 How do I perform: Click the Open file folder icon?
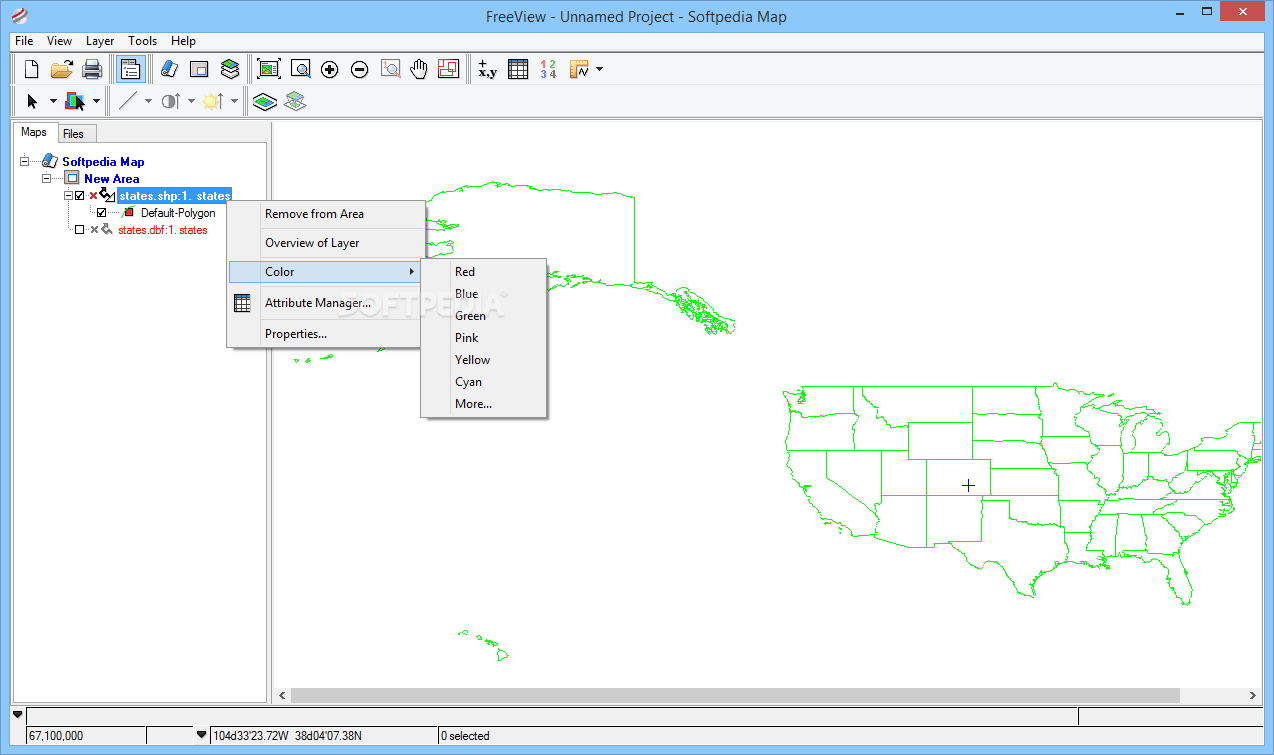click(x=62, y=69)
